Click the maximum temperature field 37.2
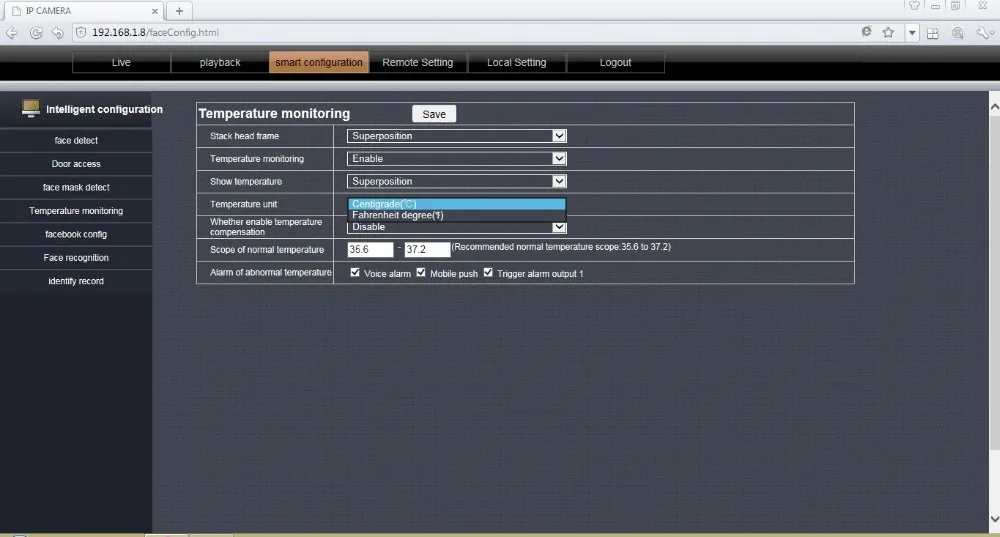1000x537 pixels. click(x=427, y=249)
